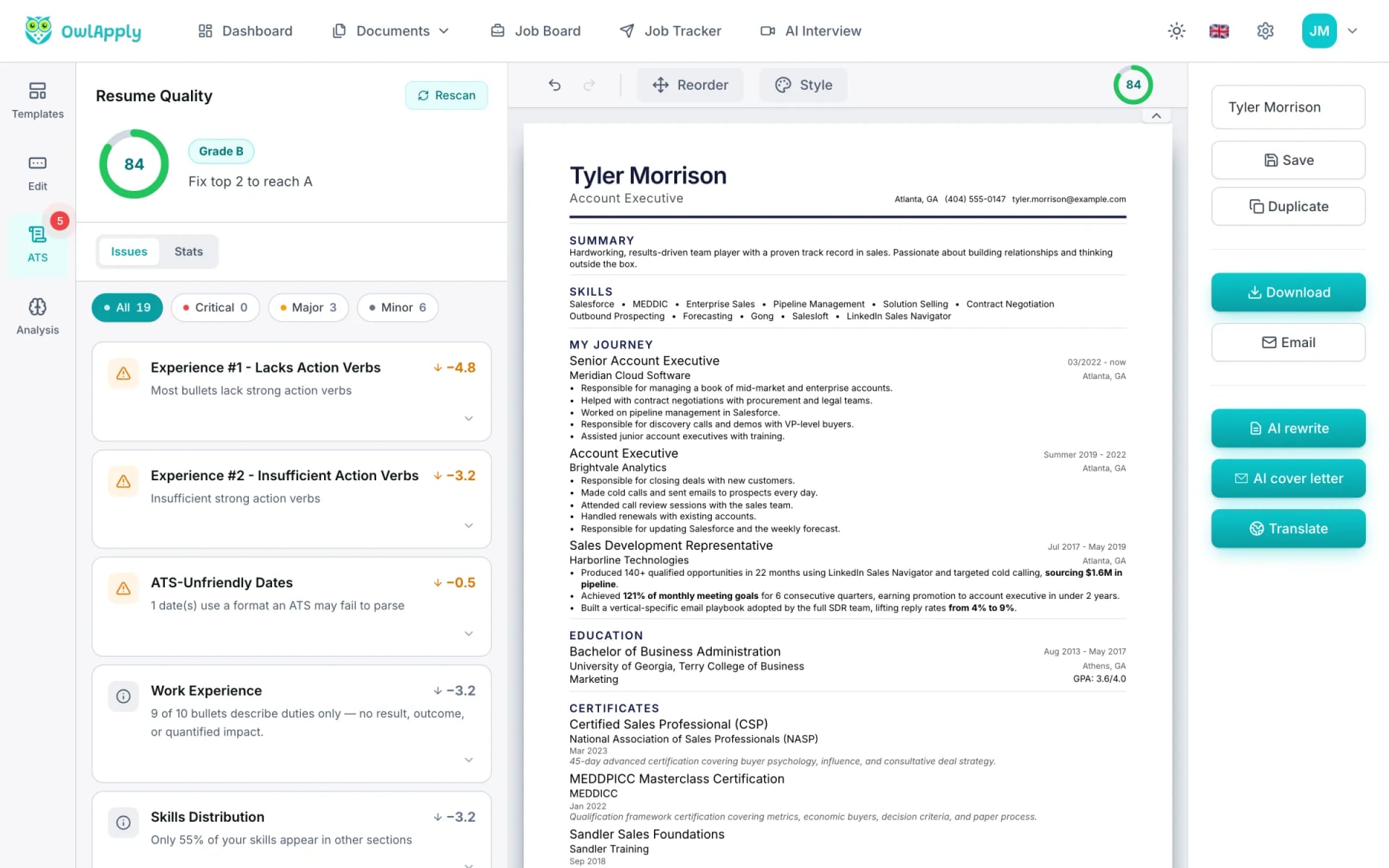Save the resume
Image resolution: width=1389 pixels, height=868 pixels.
point(1288,160)
